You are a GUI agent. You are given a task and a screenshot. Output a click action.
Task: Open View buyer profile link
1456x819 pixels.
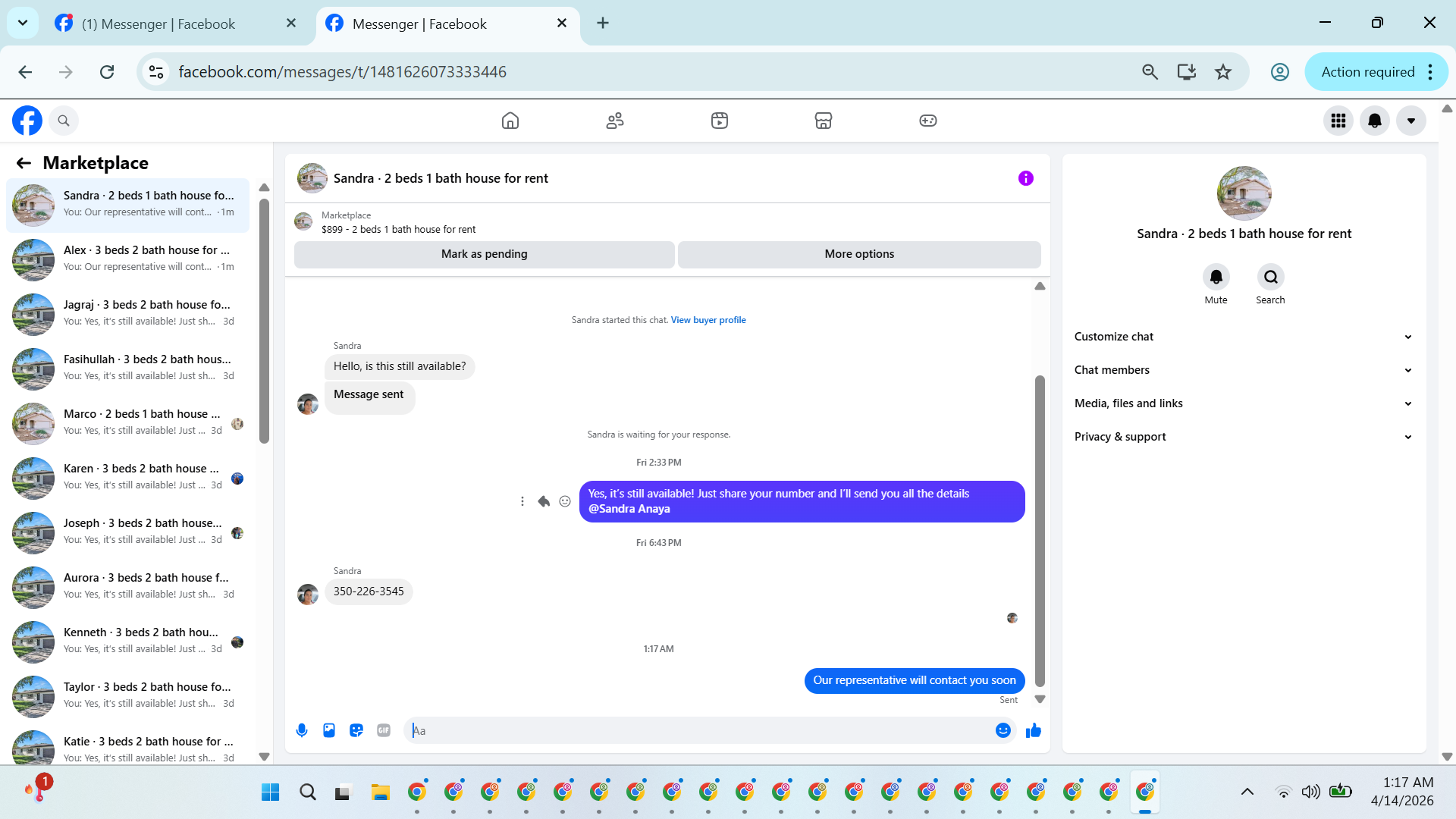pos(708,320)
